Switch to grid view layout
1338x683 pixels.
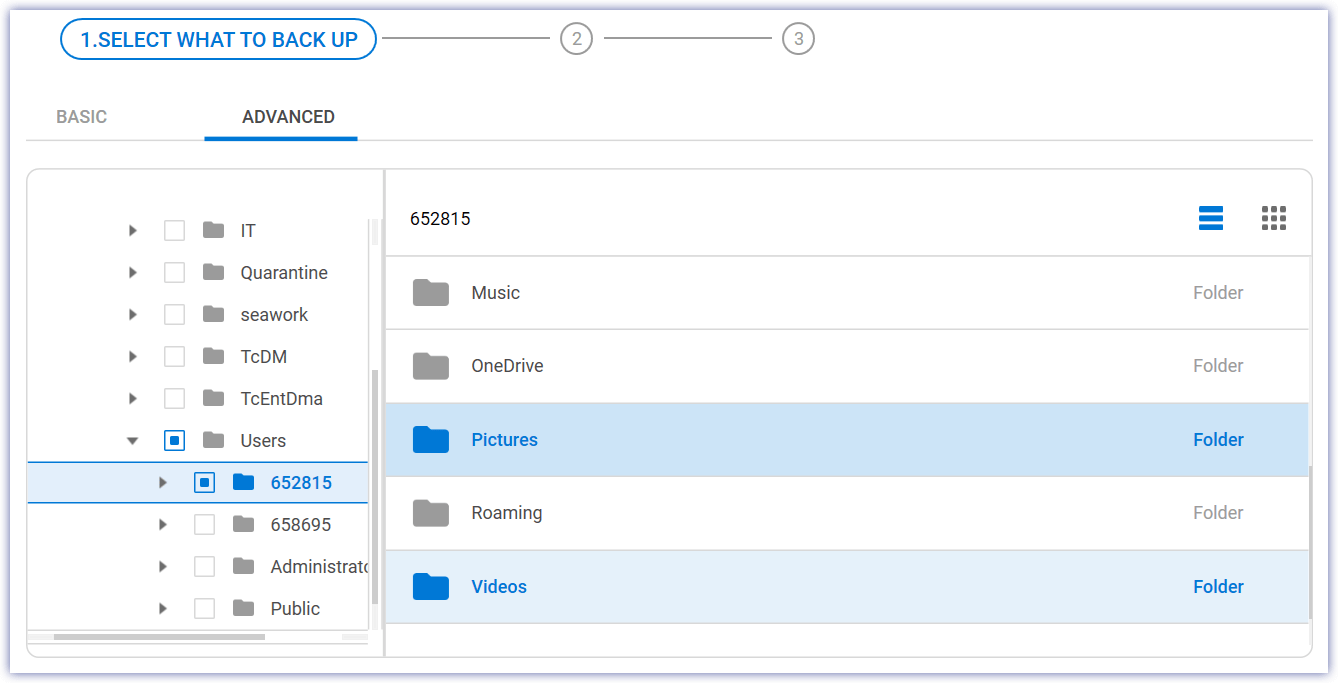click(x=1274, y=217)
